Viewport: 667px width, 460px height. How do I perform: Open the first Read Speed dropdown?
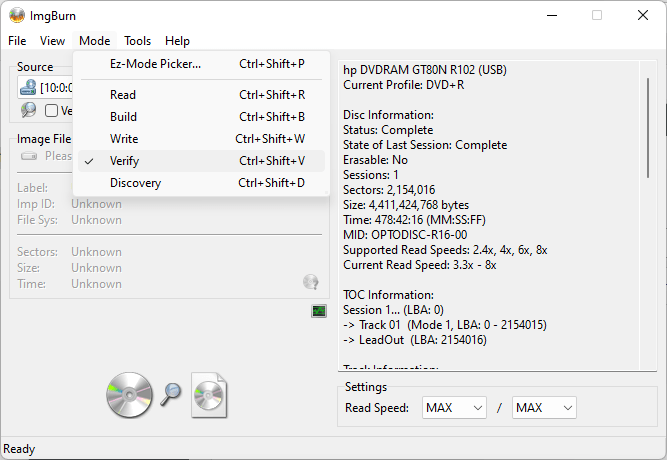click(454, 407)
